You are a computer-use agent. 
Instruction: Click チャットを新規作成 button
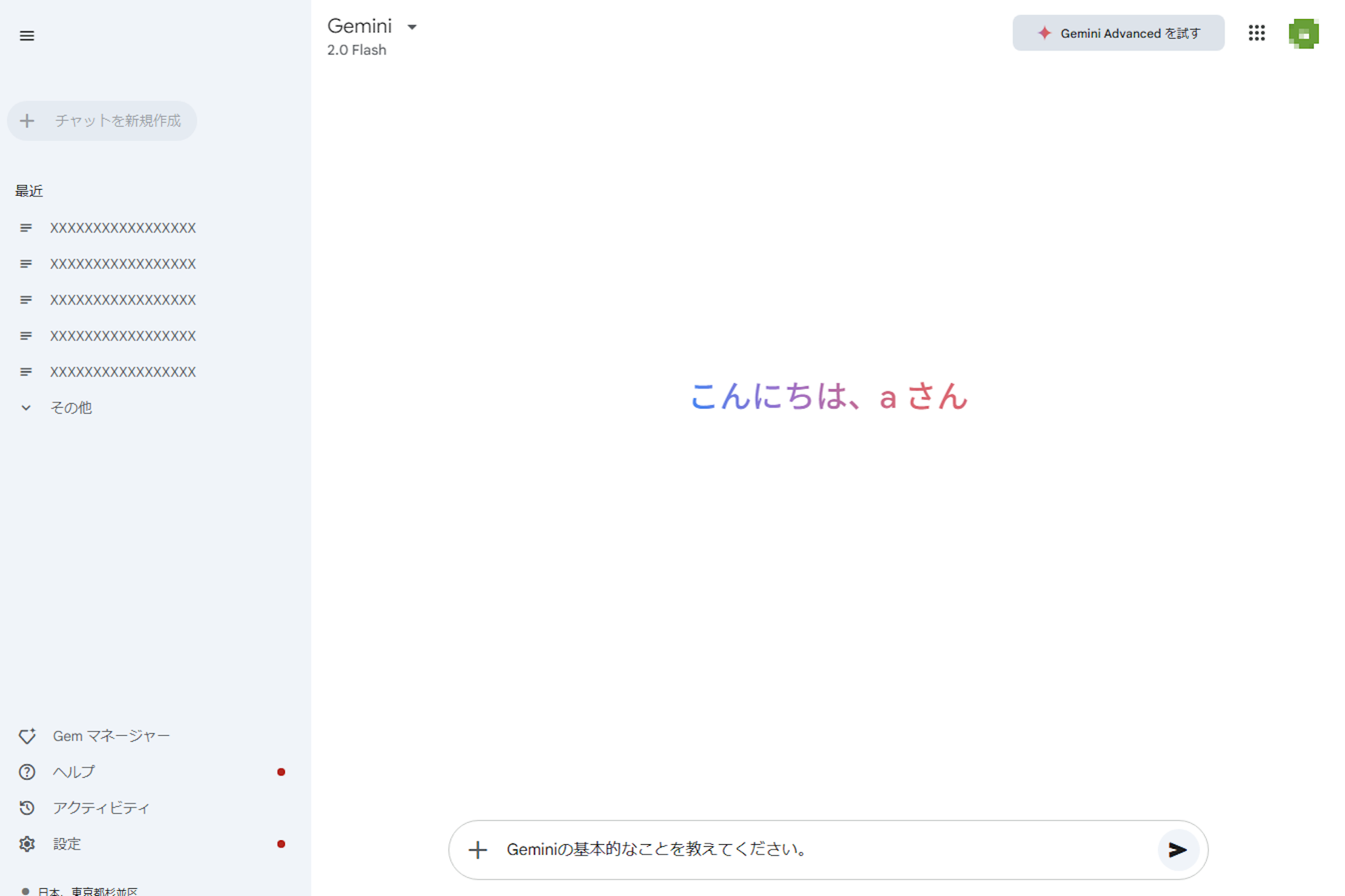point(102,121)
